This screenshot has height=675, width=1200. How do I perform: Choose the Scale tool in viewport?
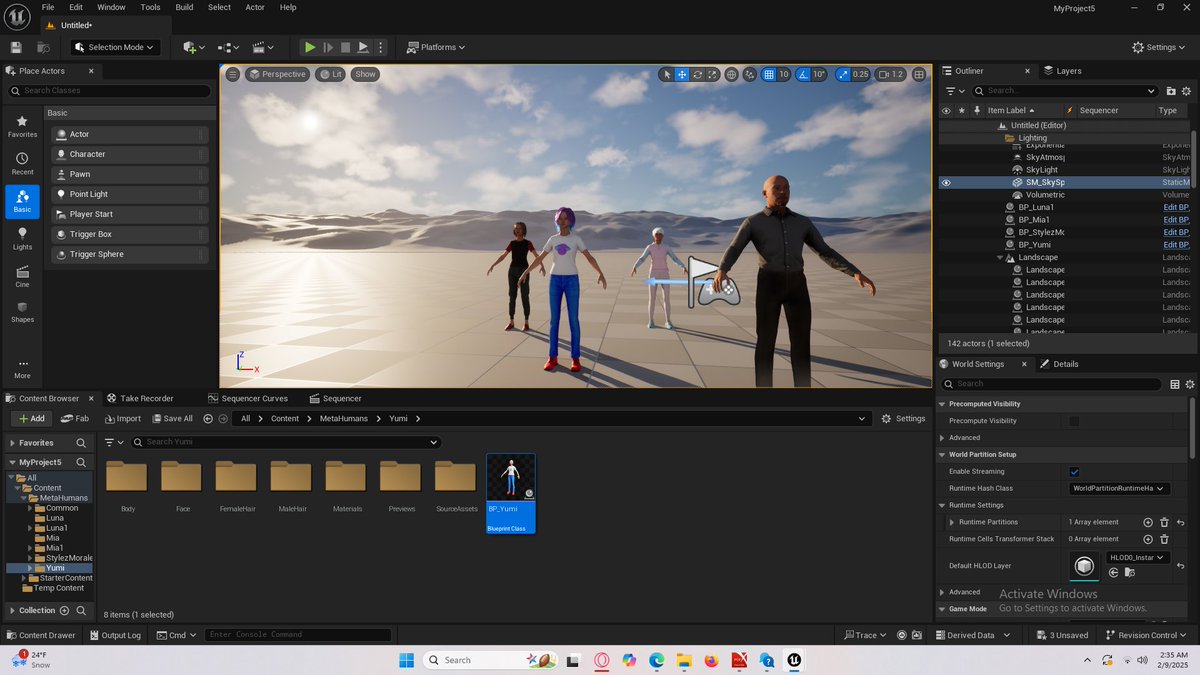[x=712, y=74]
